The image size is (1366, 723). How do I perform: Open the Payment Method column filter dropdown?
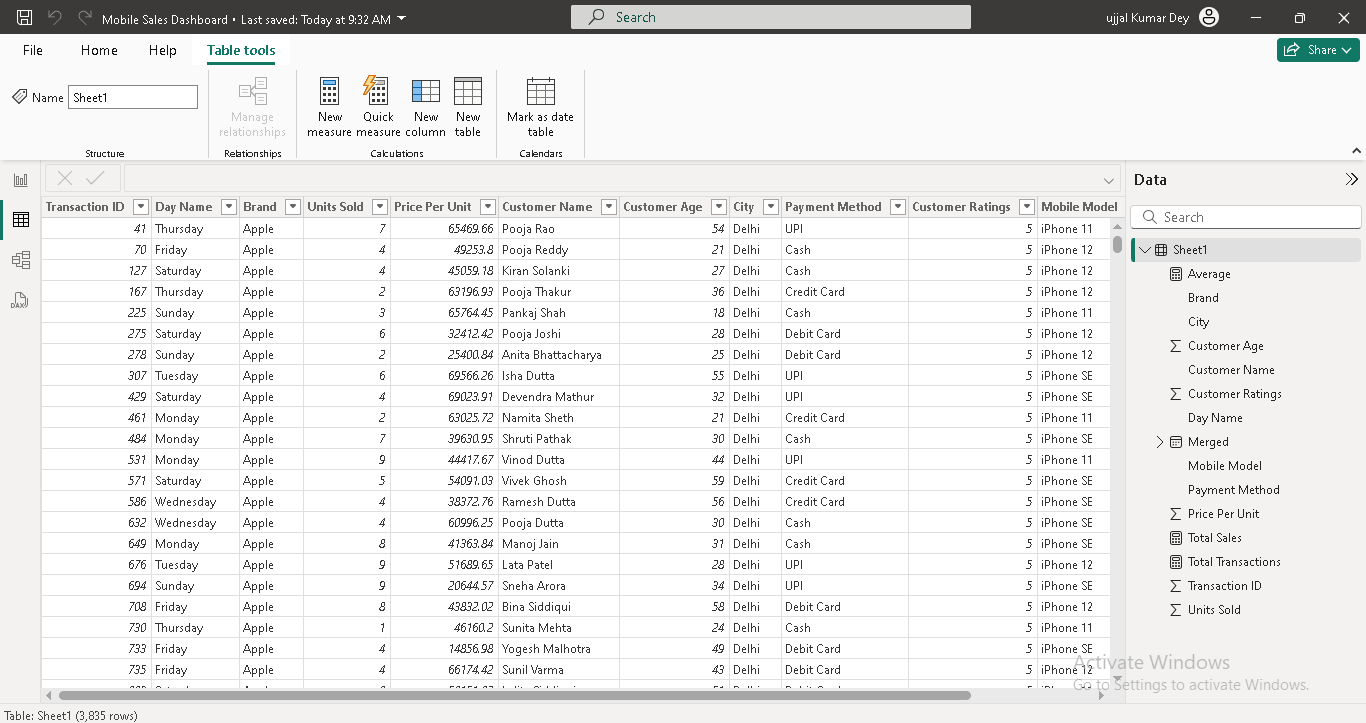[897, 207]
